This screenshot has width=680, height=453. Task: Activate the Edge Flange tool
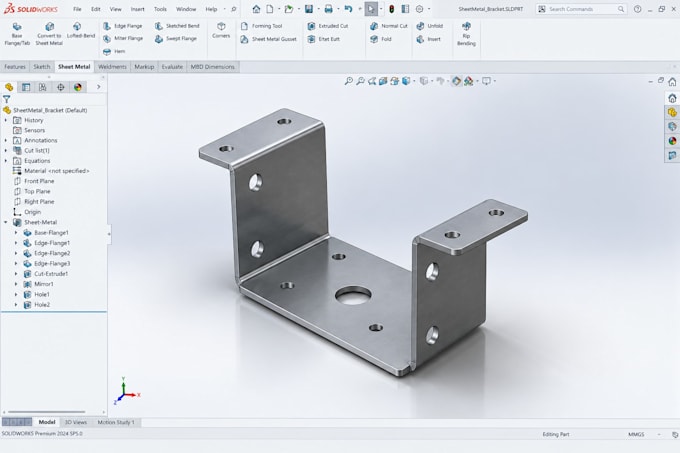(x=123, y=26)
